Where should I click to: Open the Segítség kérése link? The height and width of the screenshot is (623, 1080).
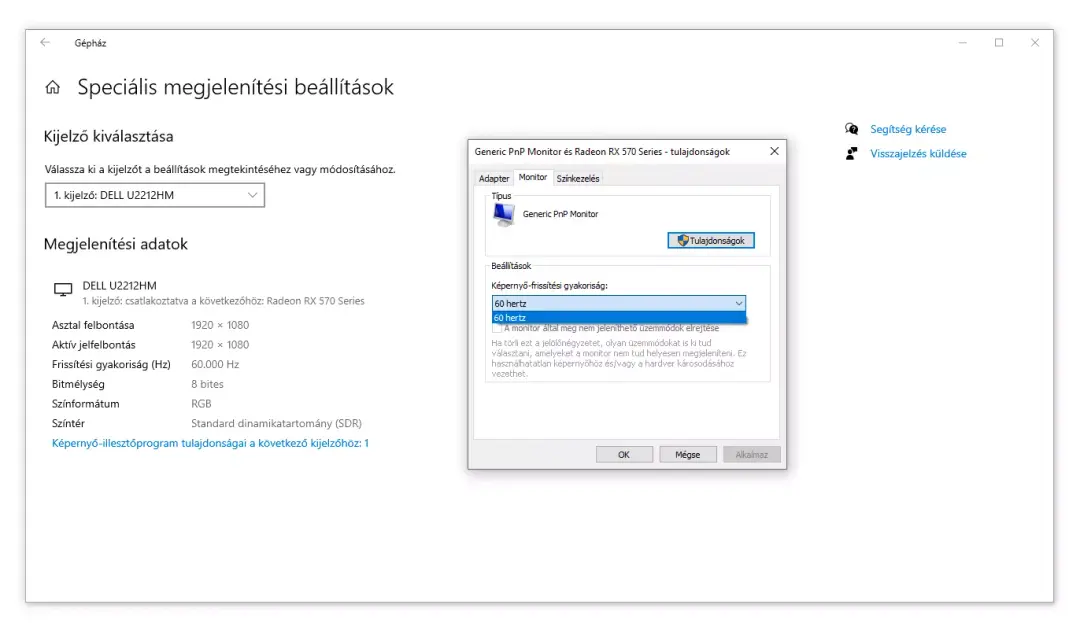[x=908, y=129]
